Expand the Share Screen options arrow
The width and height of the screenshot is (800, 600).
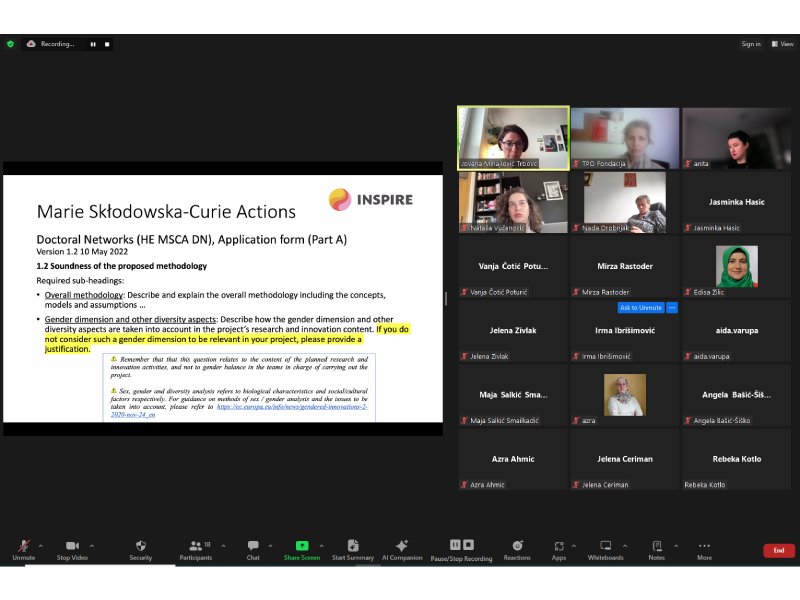coord(323,546)
